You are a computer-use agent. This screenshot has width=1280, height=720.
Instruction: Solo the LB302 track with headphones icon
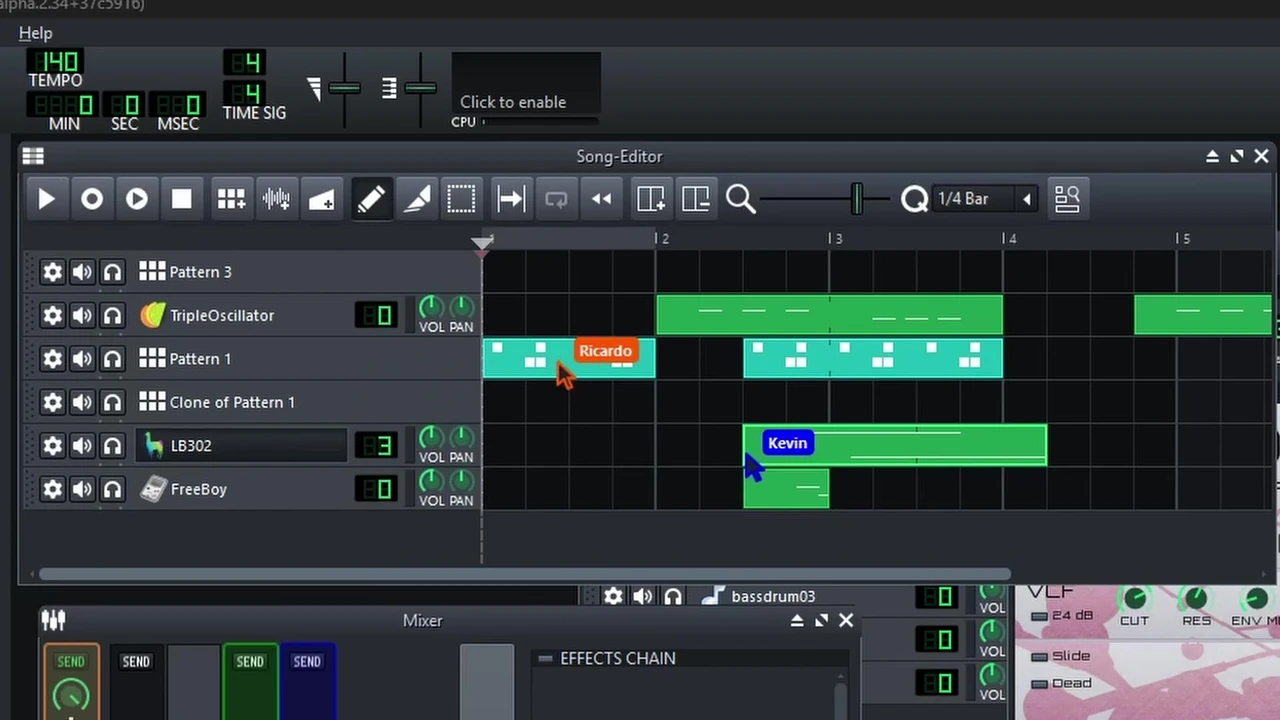click(x=112, y=445)
